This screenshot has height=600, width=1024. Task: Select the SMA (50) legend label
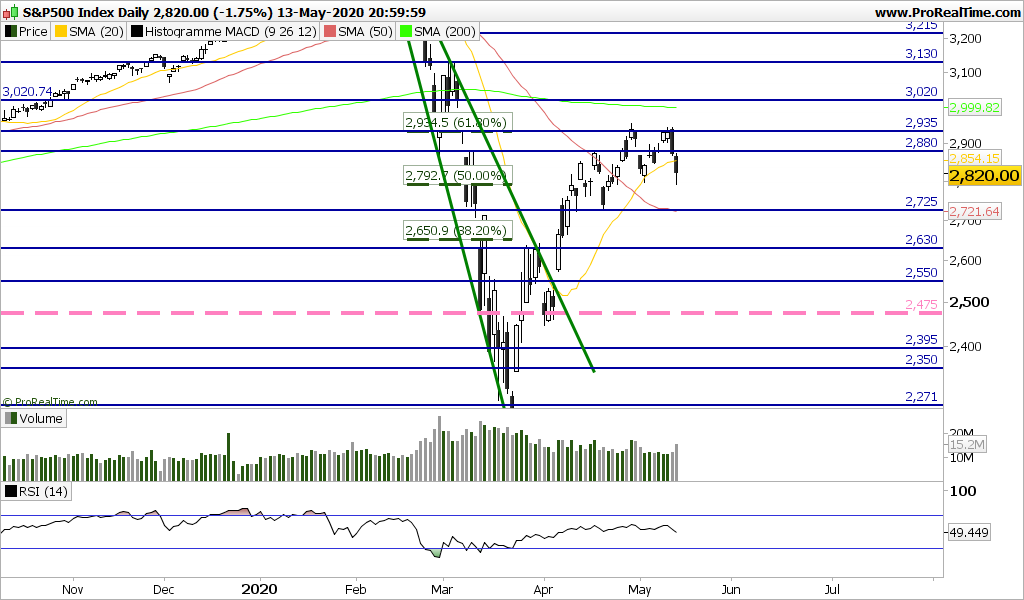(x=366, y=31)
